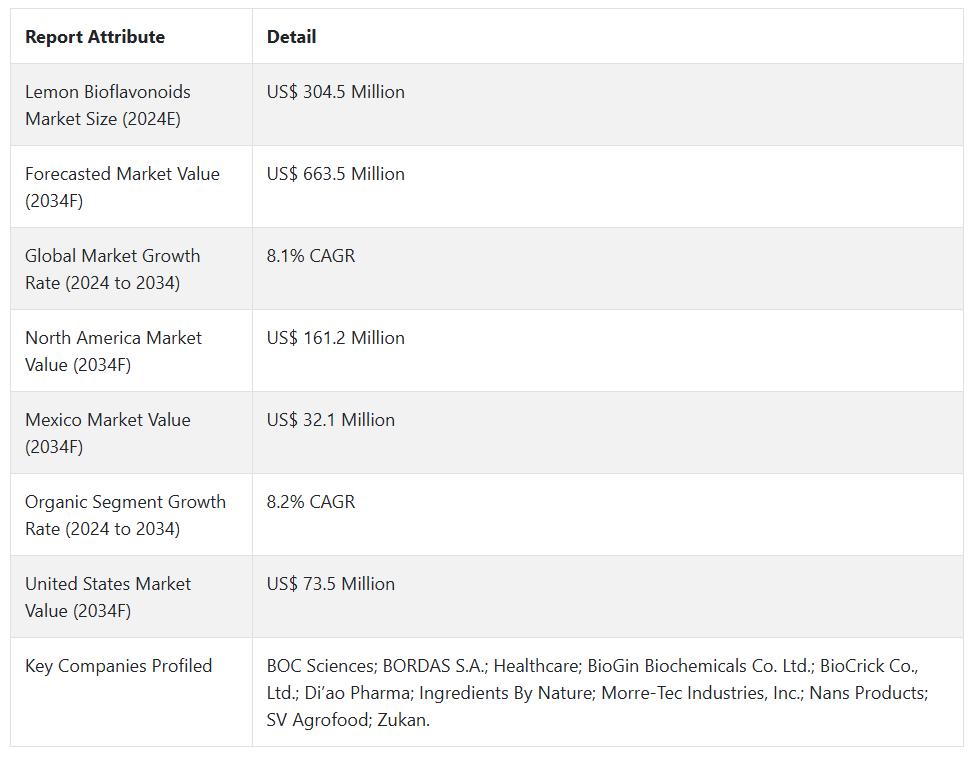Select the Forecasted Market Value (2034F) cell
The height and width of the screenshot is (757, 971).
coord(122,187)
